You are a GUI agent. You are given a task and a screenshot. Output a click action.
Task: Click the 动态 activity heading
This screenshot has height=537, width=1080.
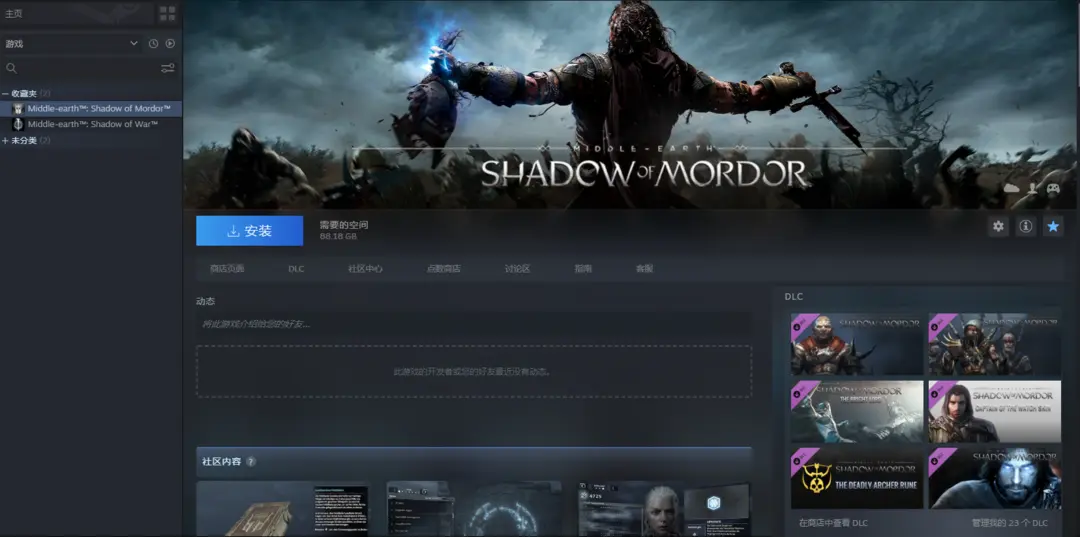(x=205, y=302)
